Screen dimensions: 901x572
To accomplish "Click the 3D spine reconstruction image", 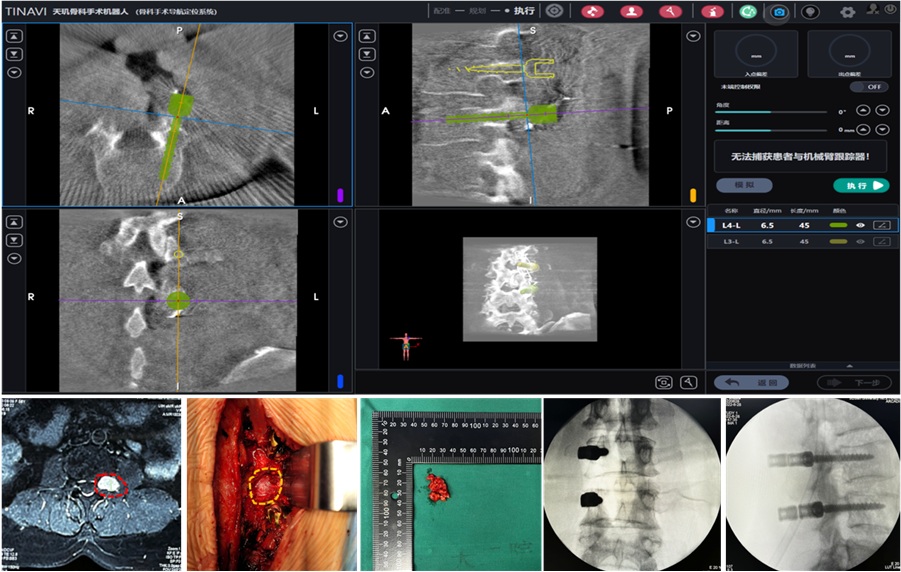I will point(530,289).
